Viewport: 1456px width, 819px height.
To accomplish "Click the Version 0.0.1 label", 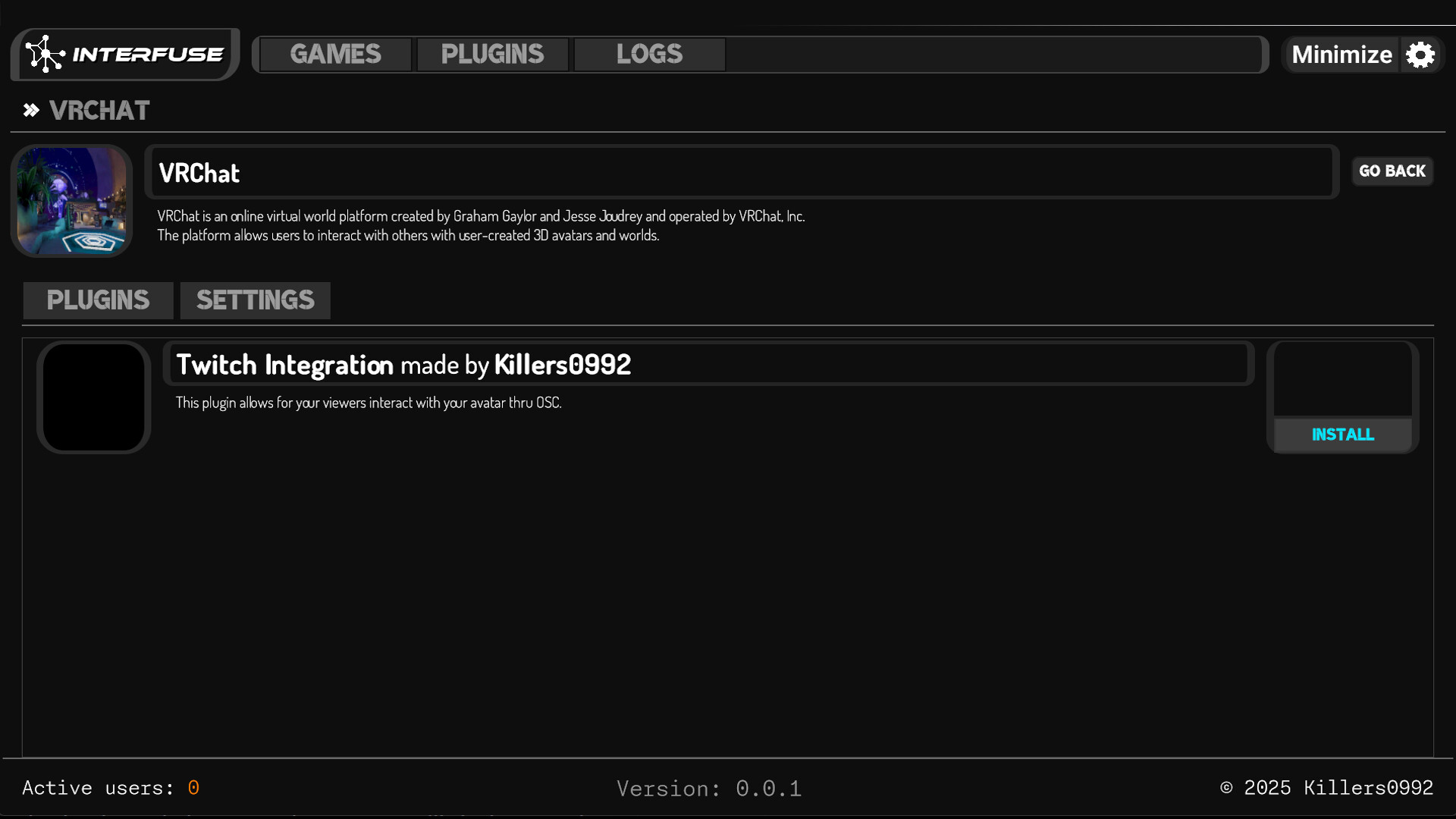I will [709, 788].
